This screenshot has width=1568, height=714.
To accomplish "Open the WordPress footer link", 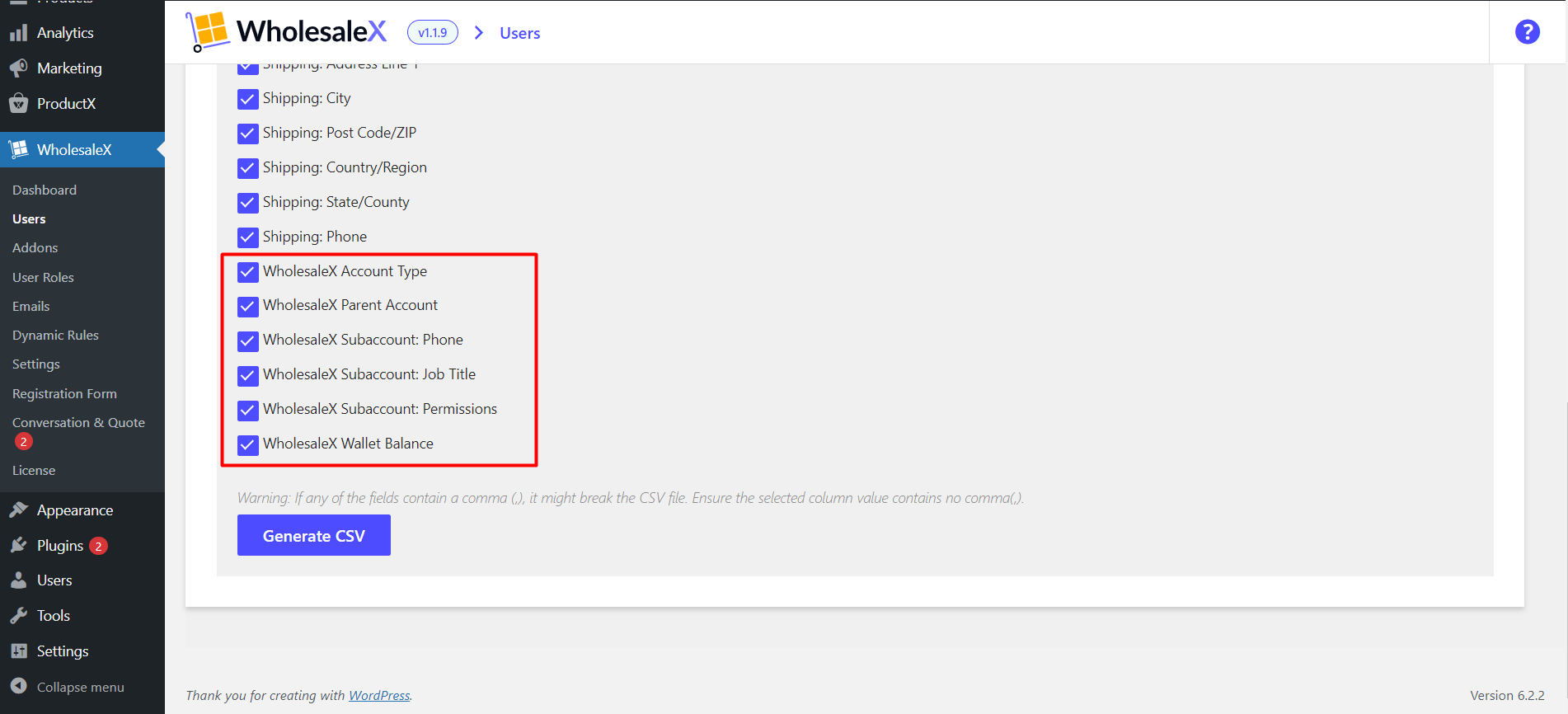I will (379, 695).
